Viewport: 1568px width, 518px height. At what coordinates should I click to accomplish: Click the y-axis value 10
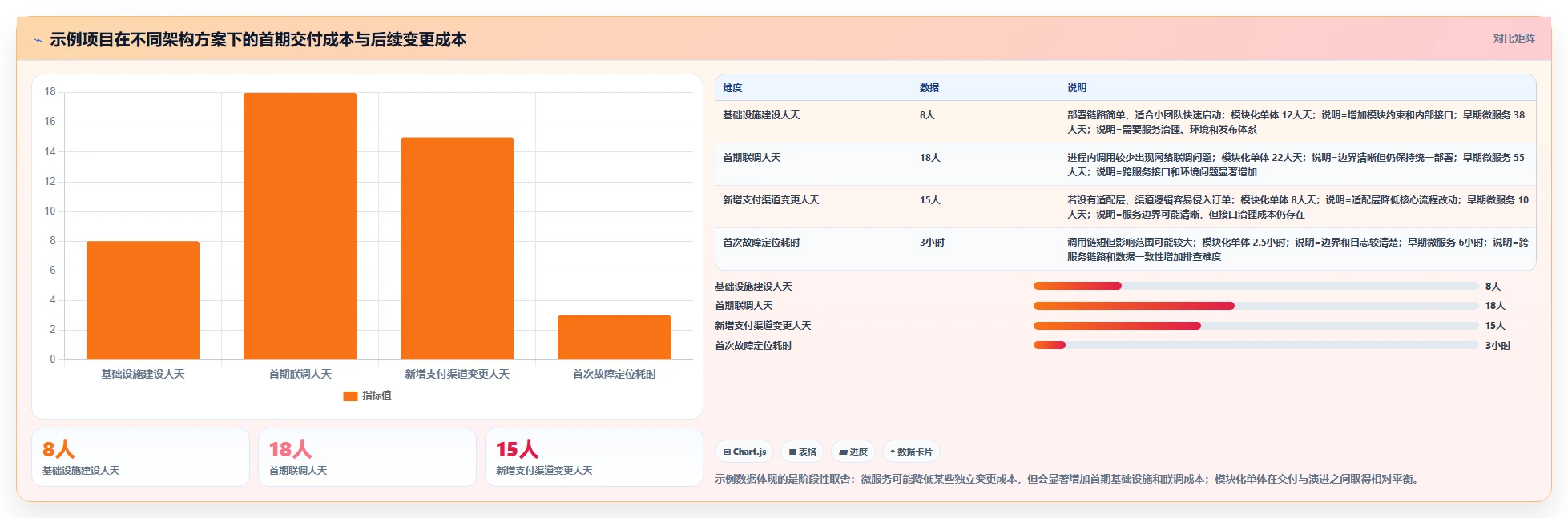[x=50, y=211]
